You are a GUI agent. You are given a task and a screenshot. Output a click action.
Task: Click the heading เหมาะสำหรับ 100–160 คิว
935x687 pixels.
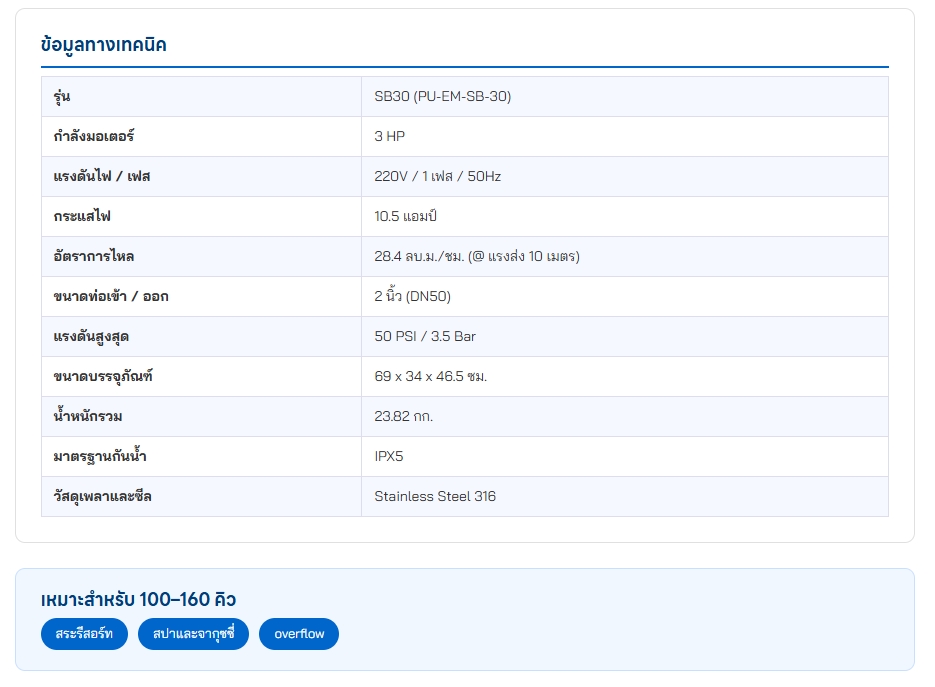tap(138, 599)
